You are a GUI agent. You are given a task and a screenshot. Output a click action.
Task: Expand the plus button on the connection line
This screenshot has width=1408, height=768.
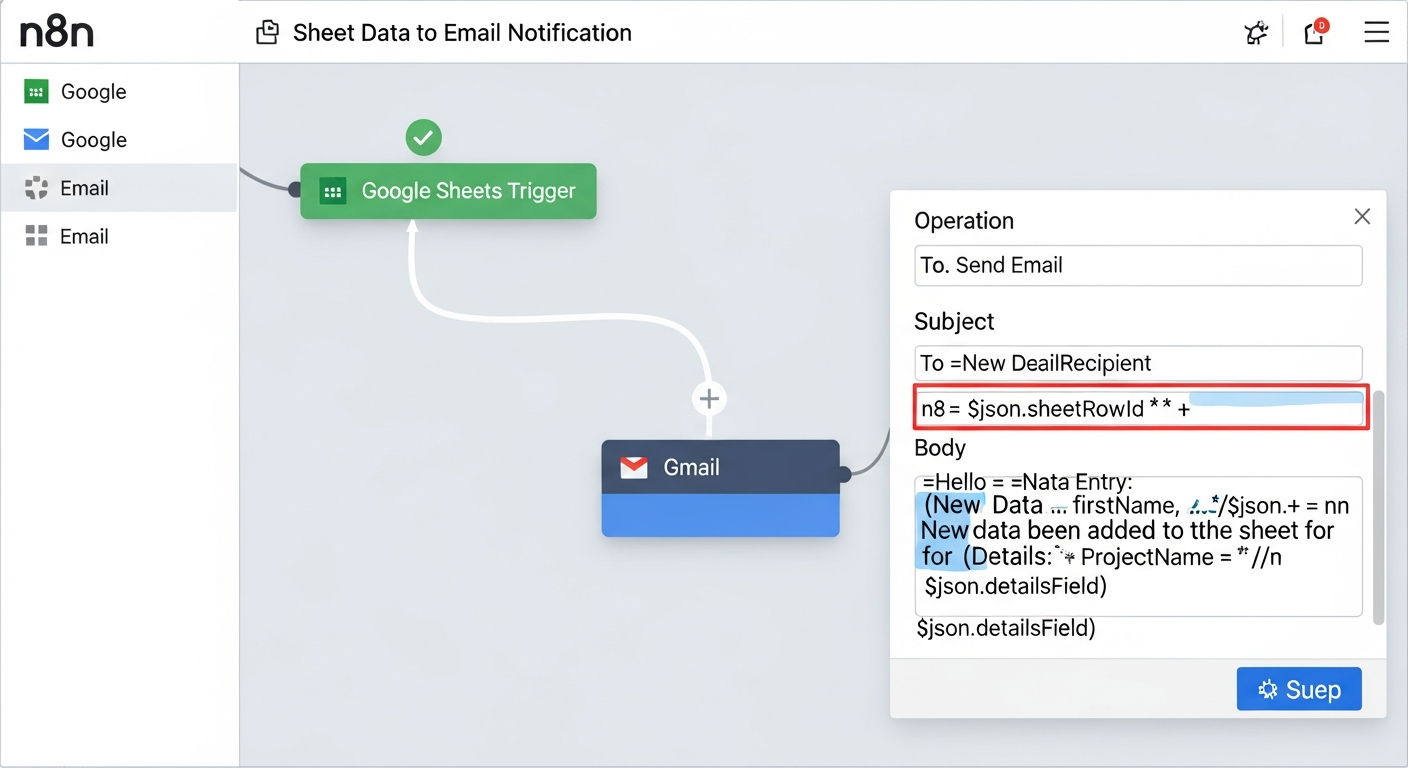(x=709, y=398)
